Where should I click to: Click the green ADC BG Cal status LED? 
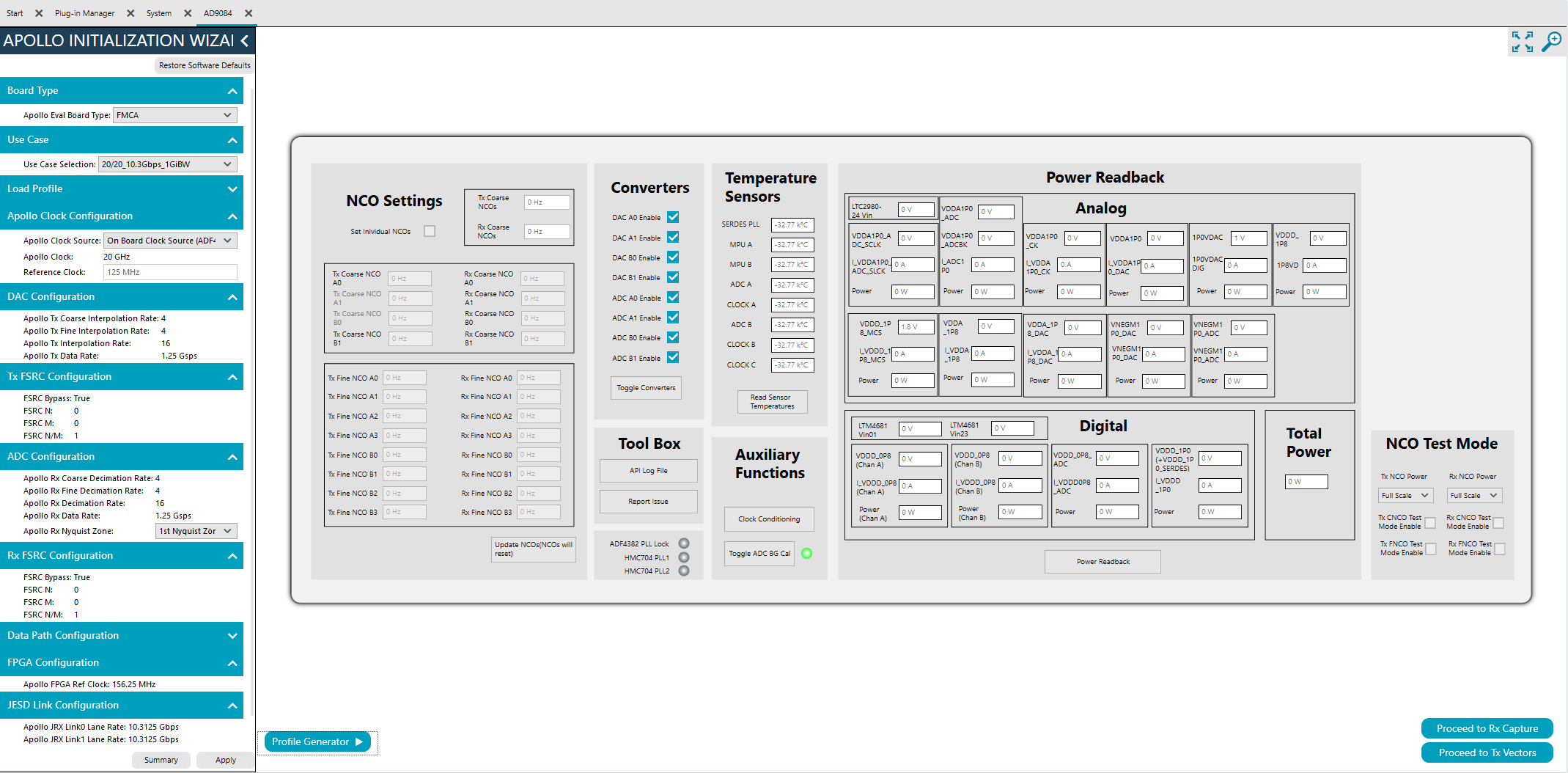click(807, 554)
